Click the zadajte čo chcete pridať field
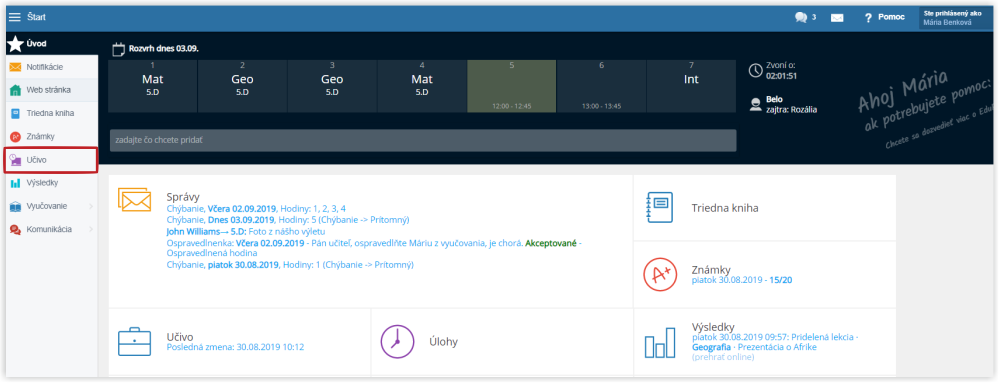This screenshot has width=999, height=383. pyautogui.click(x=423, y=140)
